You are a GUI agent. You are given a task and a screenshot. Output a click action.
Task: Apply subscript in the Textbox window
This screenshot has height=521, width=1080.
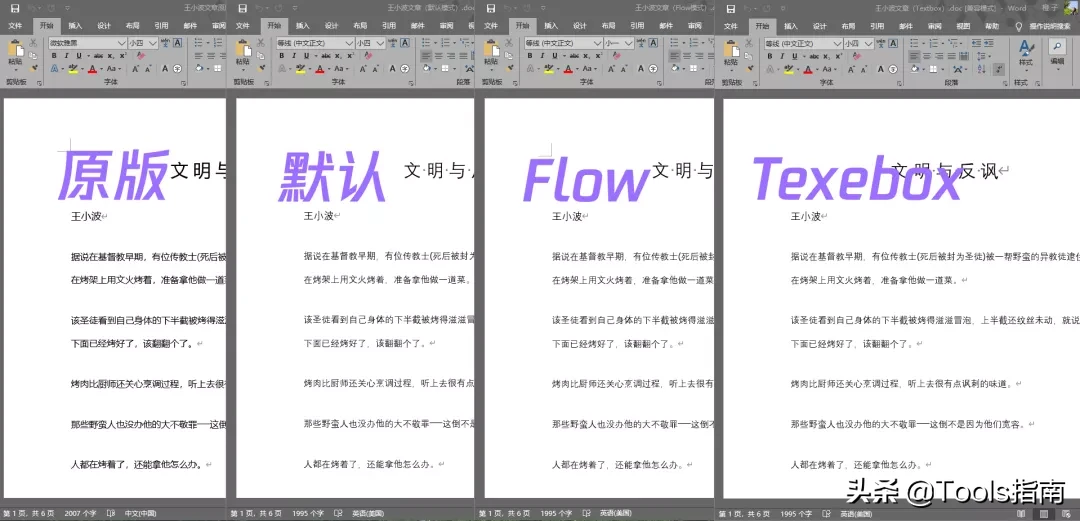(x=827, y=56)
